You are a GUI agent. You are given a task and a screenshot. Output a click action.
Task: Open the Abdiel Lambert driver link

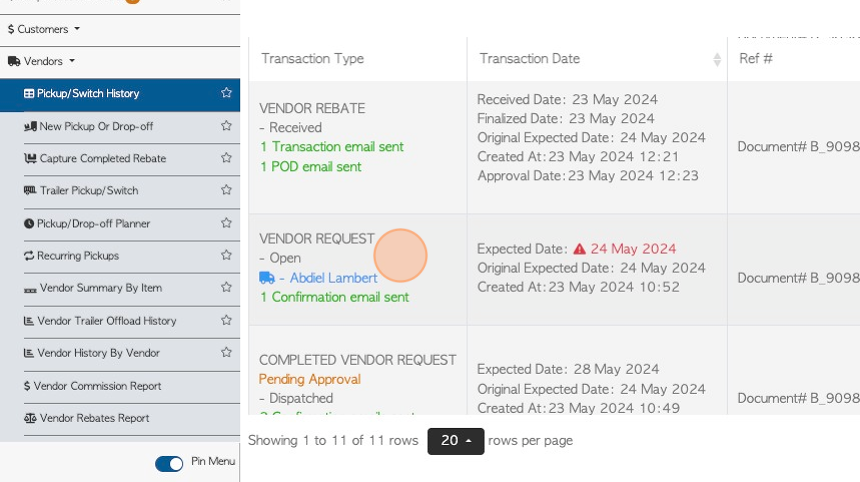[333, 278]
